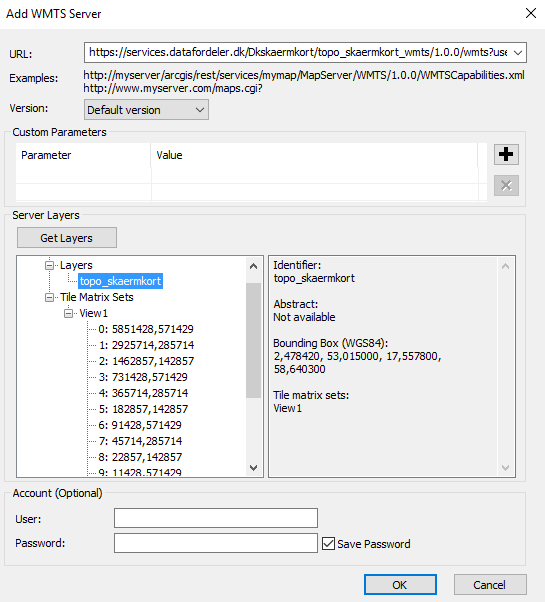Image resolution: width=545 pixels, height=602 pixels.
Task: Click layer tree scrollbar down arrow
Action: [253, 468]
